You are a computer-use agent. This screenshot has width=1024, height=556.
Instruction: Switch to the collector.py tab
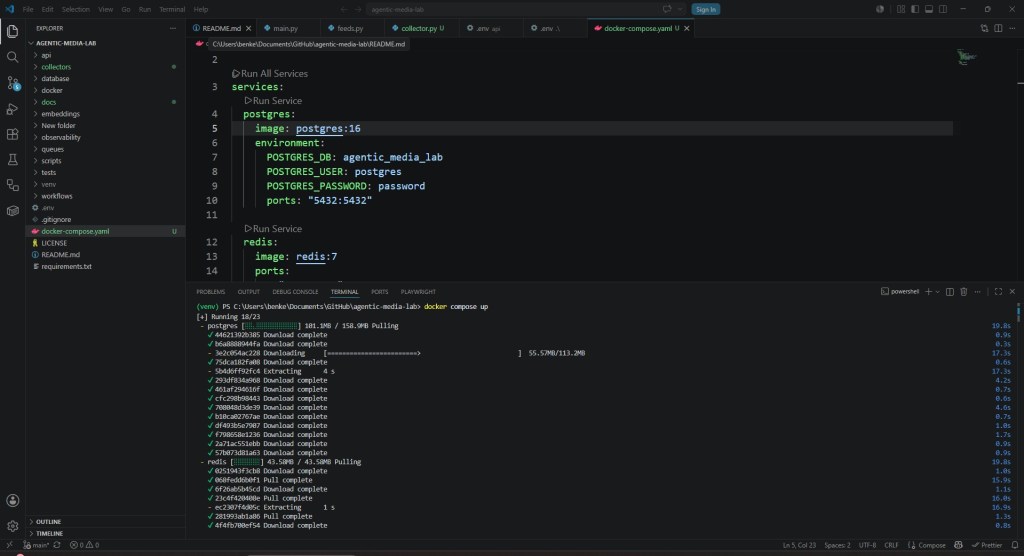[x=419, y=28]
